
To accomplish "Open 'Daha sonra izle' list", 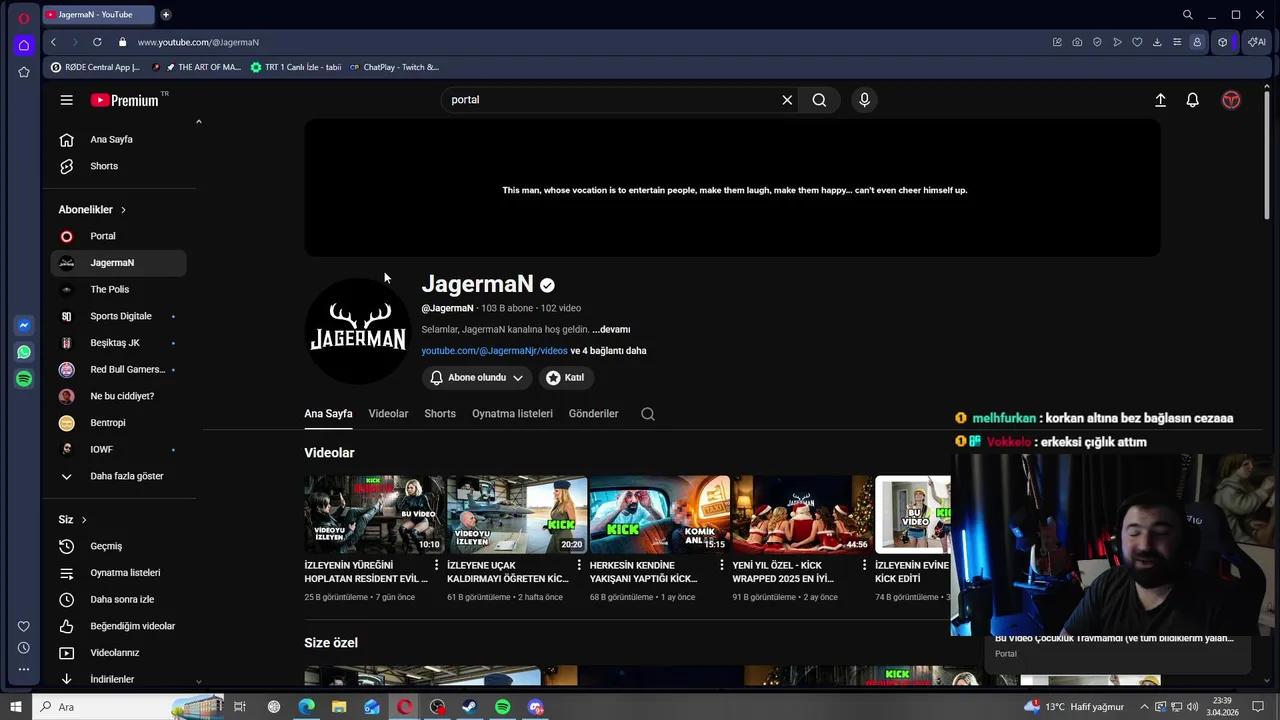I will (x=118, y=599).
